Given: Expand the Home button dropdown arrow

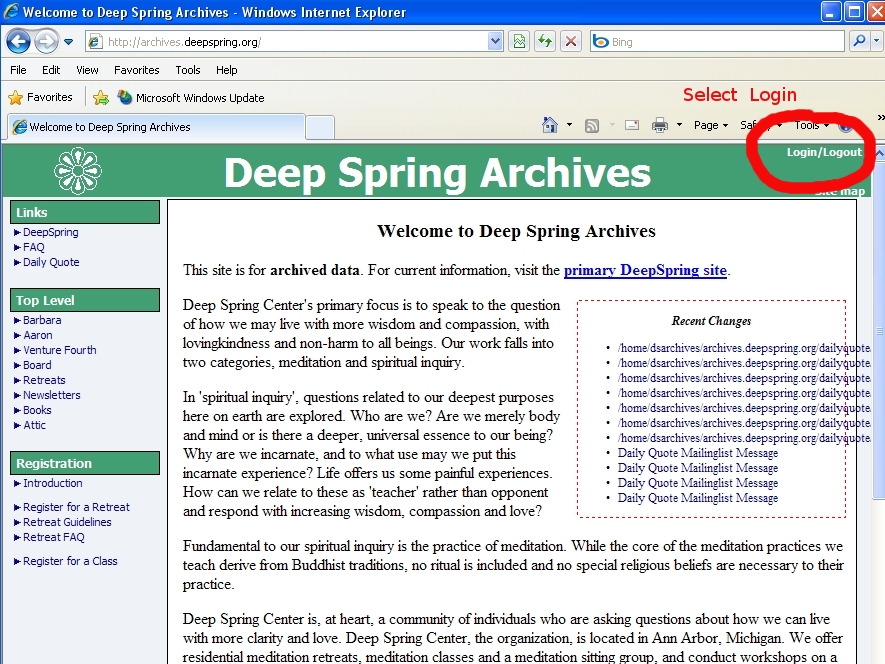Looking at the screenshot, I should click(x=569, y=125).
